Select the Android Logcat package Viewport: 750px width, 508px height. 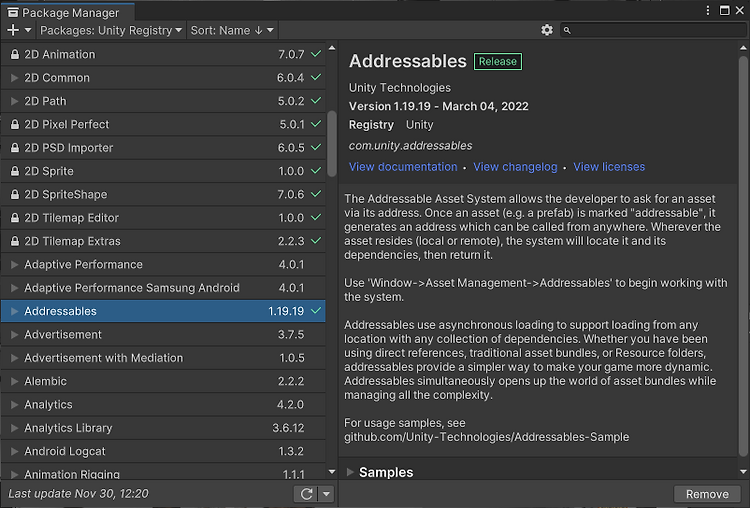tap(163, 451)
